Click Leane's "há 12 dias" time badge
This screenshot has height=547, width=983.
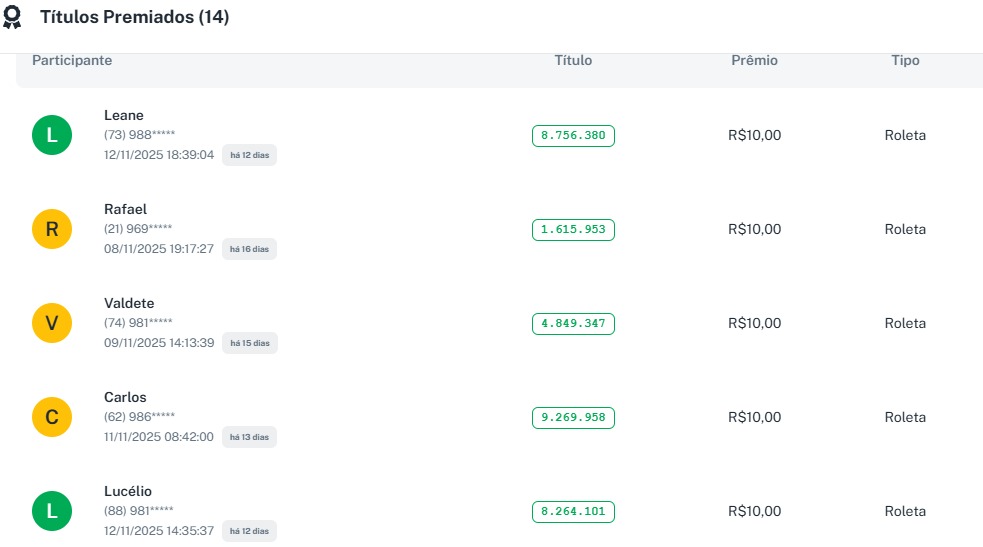[x=249, y=155]
